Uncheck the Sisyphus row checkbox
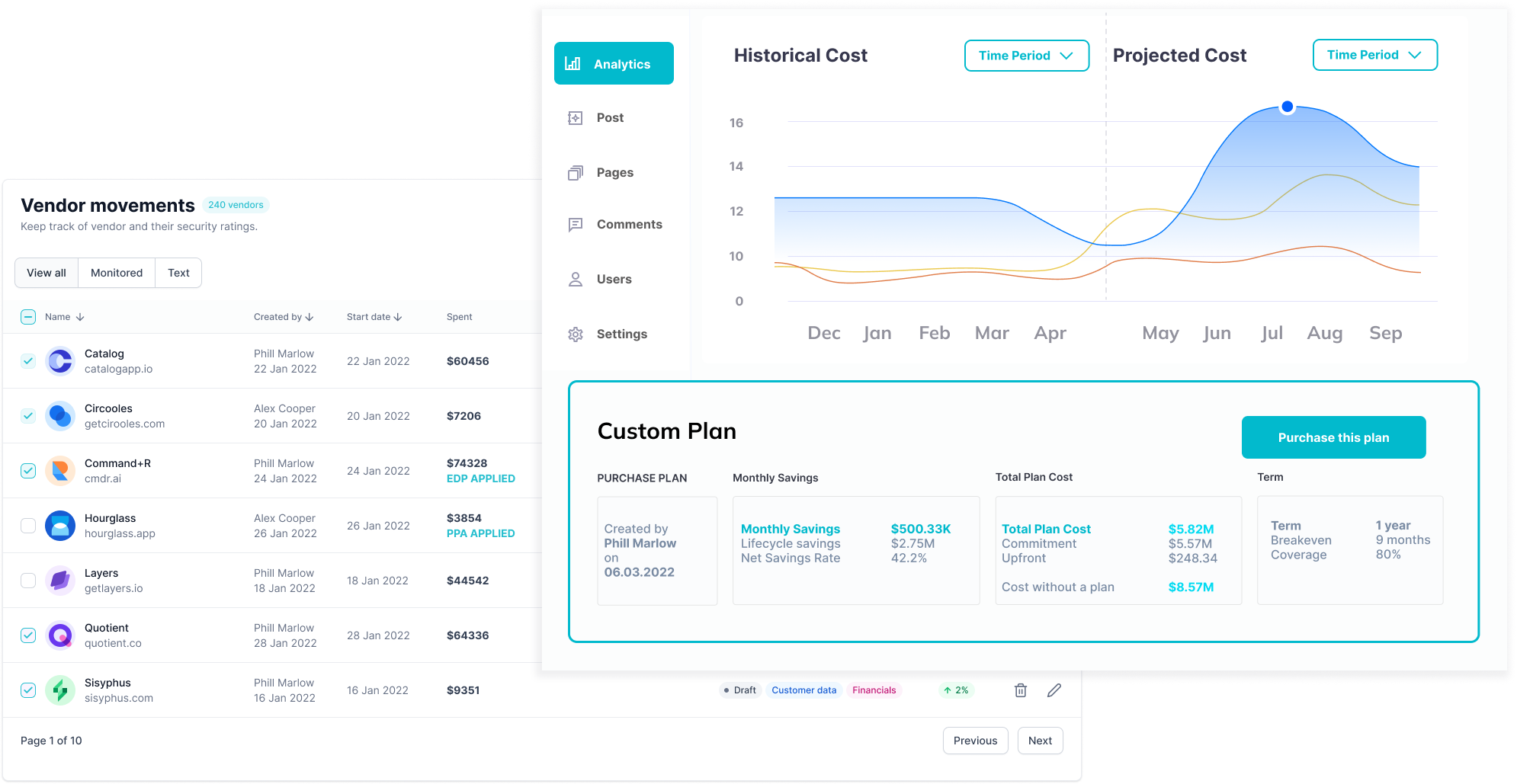This screenshot has width=1517, height=784. (28, 690)
